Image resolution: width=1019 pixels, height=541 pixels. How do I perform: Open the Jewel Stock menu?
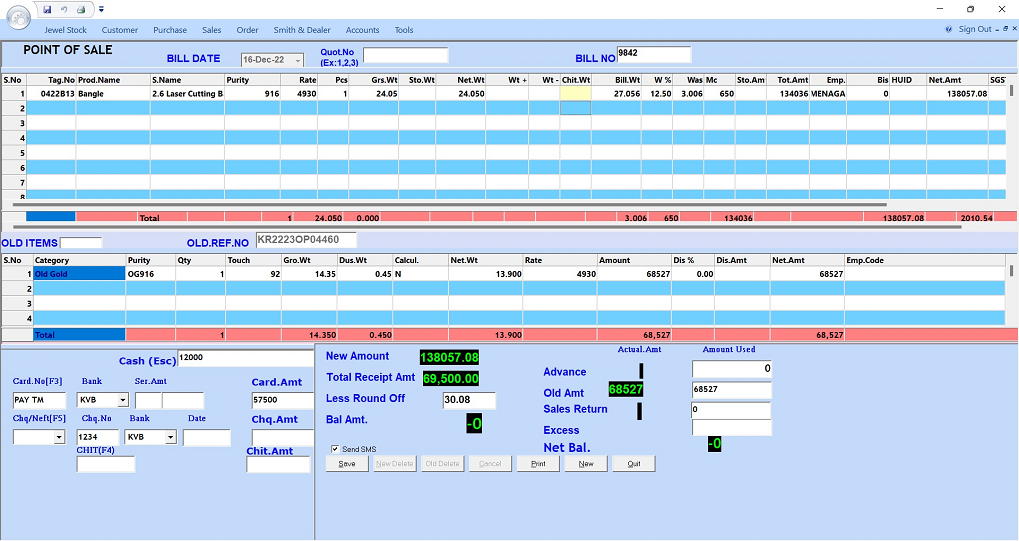click(65, 30)
